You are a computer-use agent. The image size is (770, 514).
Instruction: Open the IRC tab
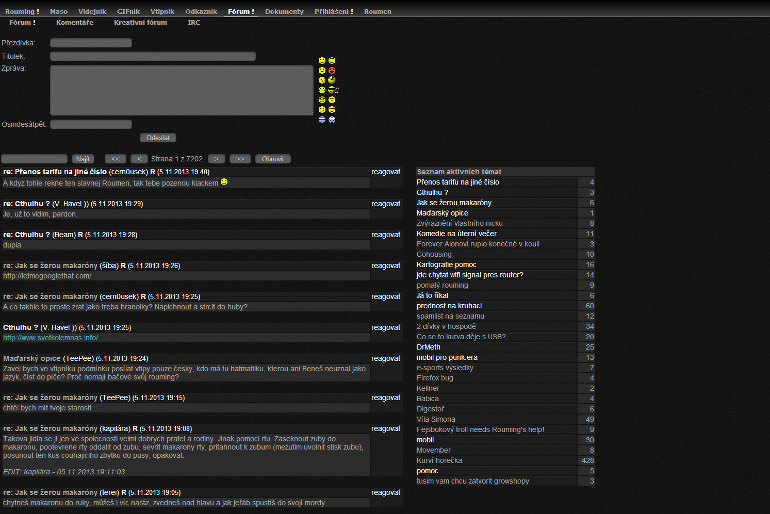[194, 23]
